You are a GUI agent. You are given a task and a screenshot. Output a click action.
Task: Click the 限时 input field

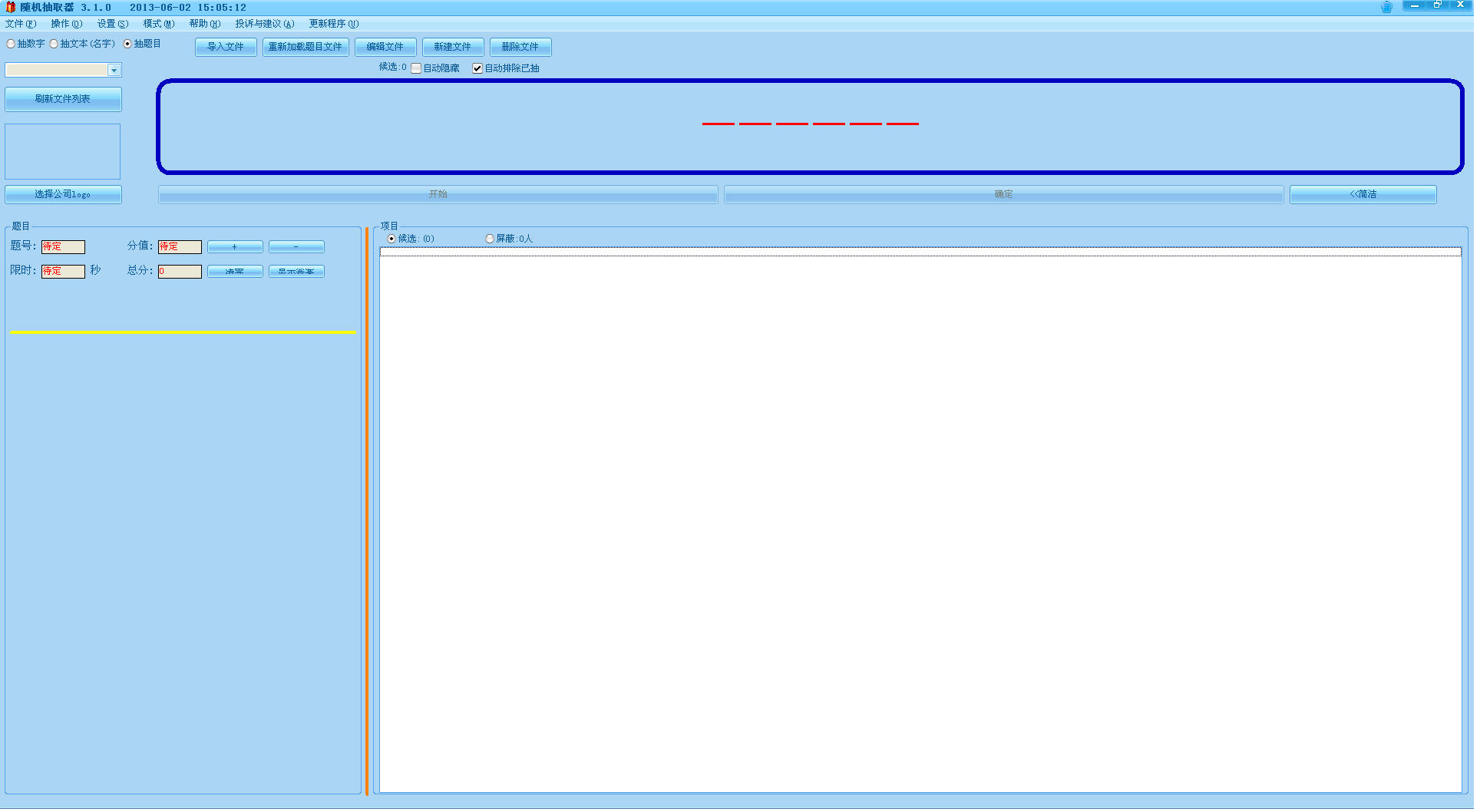(x=64, y=272)
